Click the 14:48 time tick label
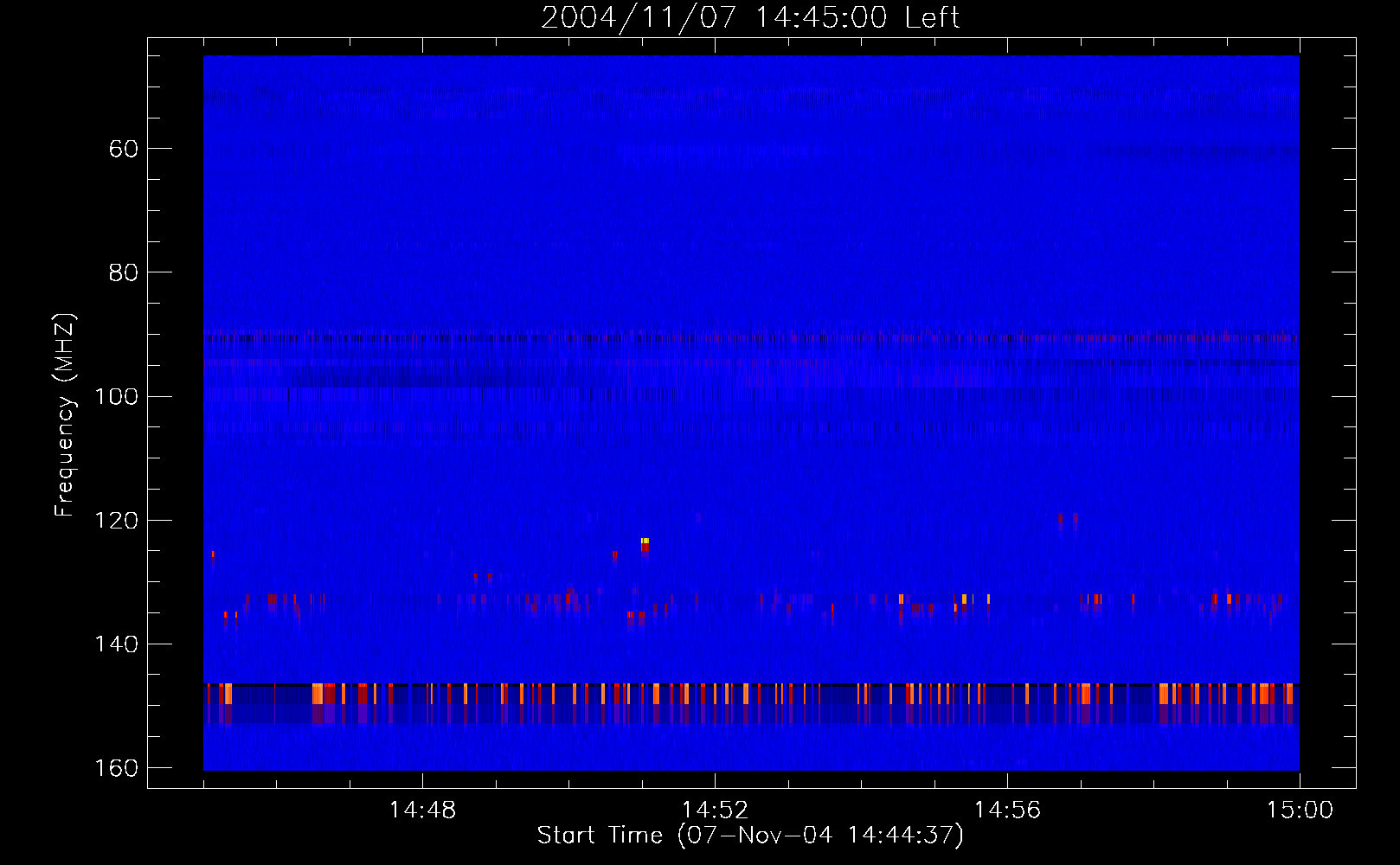 422,811
